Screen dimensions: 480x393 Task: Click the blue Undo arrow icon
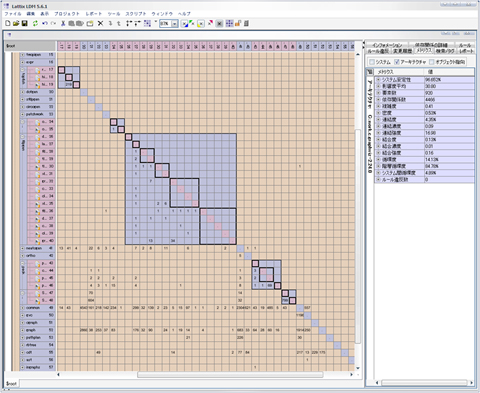[44, 23]
